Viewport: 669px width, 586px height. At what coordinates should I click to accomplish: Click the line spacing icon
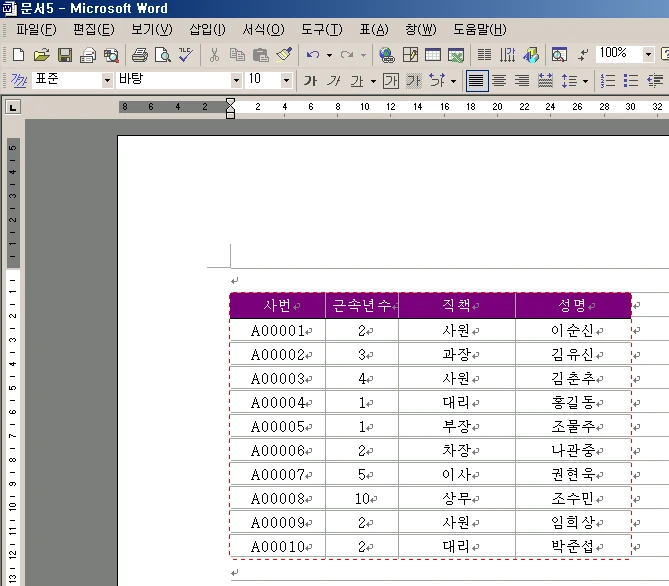[569, 80]
